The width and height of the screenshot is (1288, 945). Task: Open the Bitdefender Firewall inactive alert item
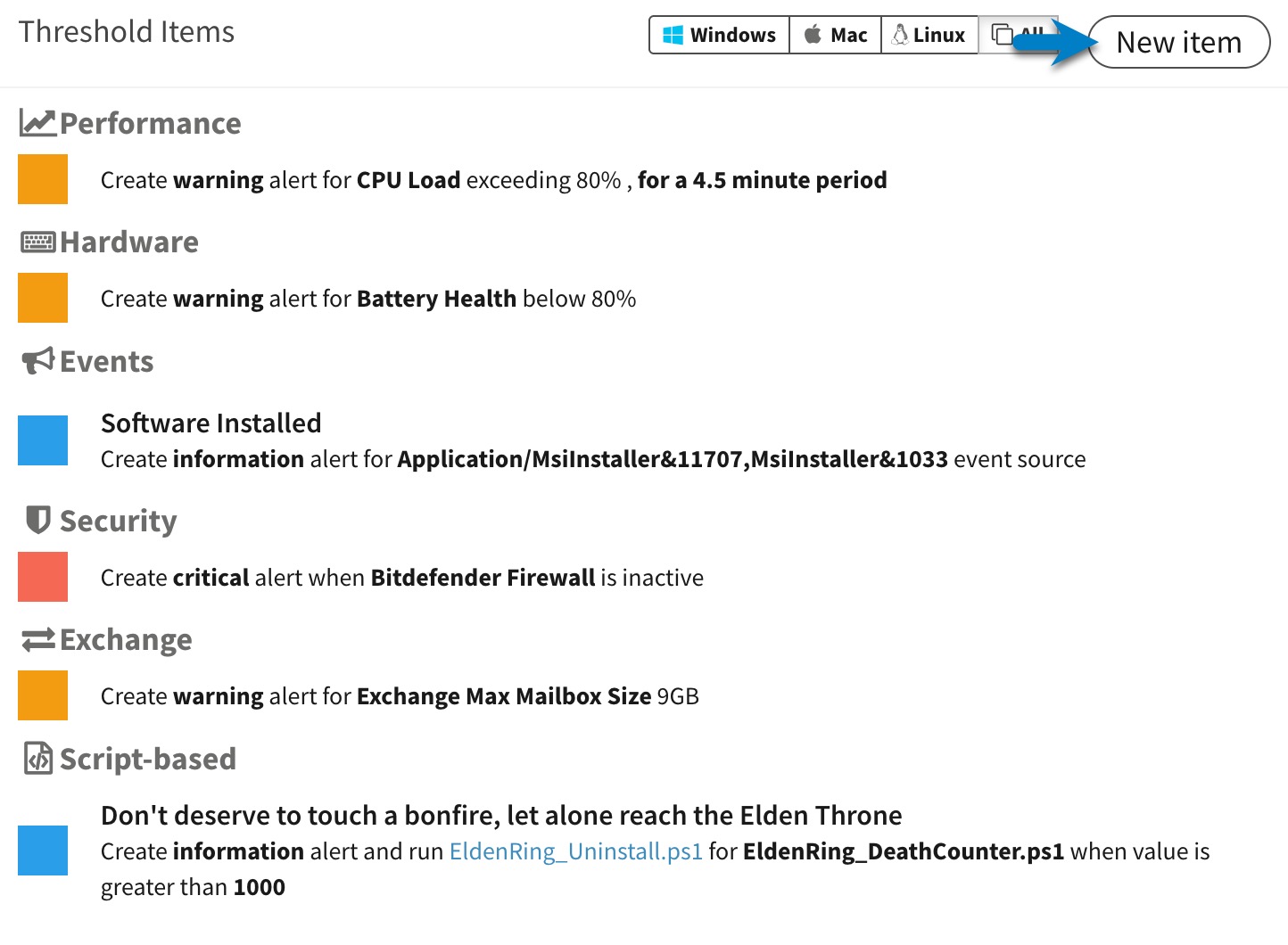pos(402,578)
